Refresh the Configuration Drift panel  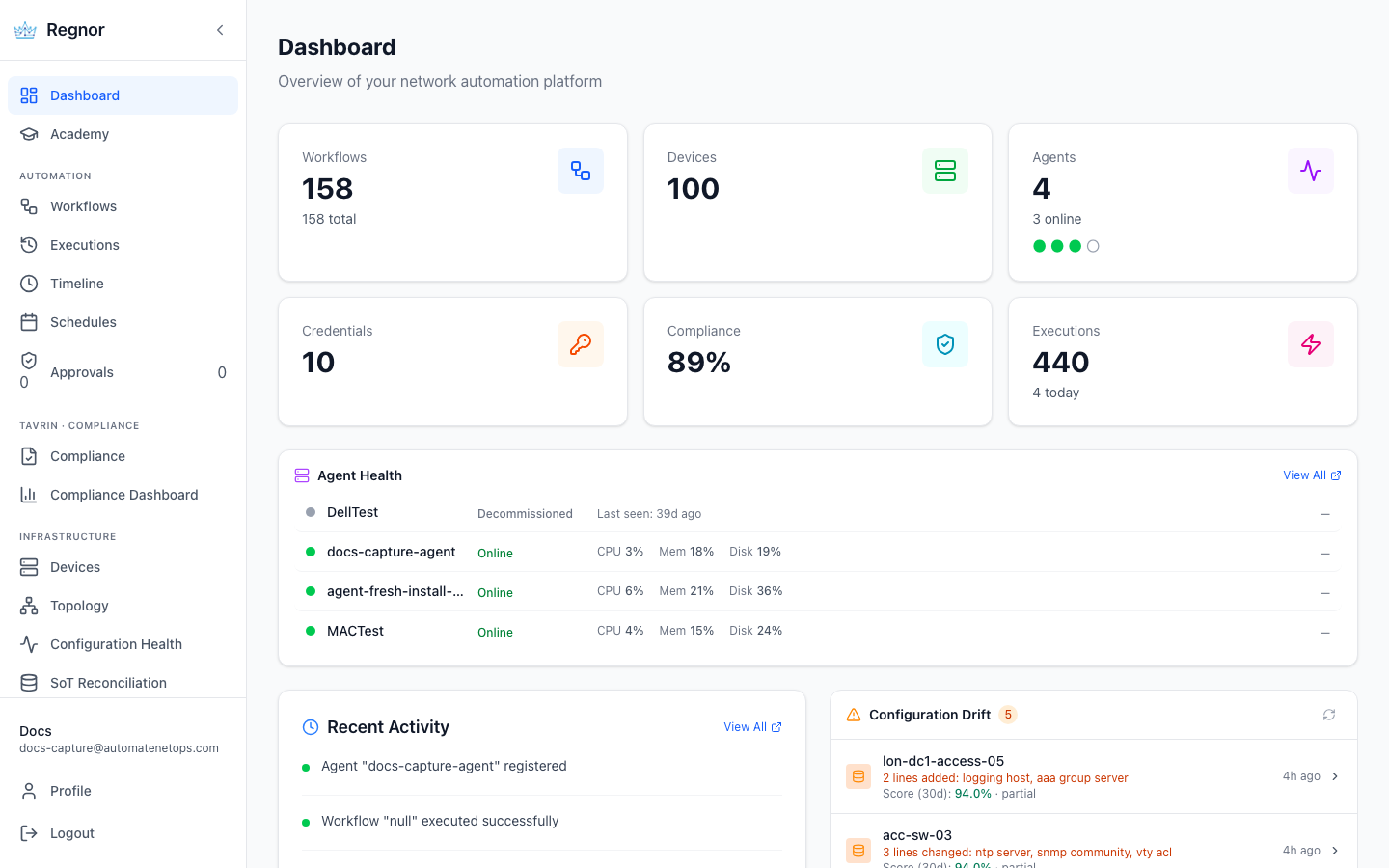click(x=1329, y=715)
